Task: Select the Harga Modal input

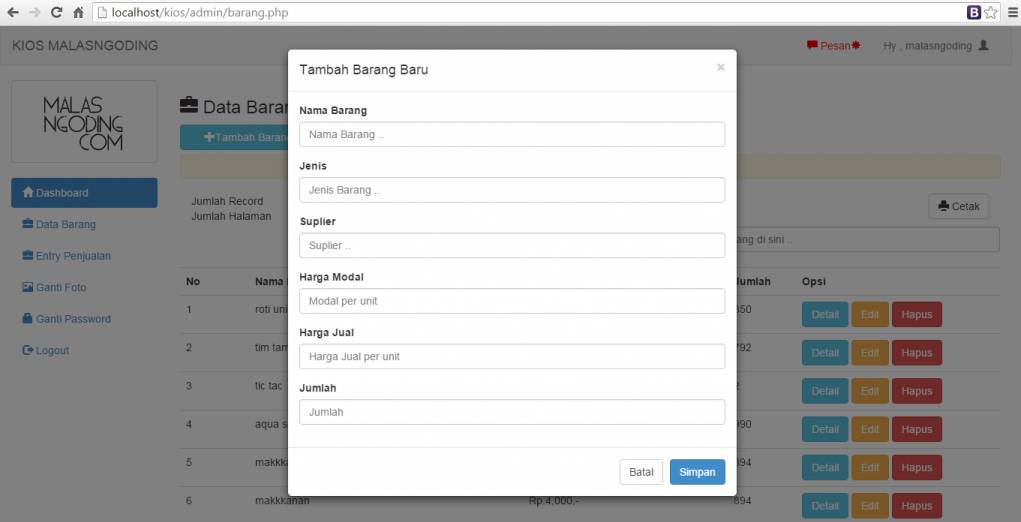Action: 512,301
